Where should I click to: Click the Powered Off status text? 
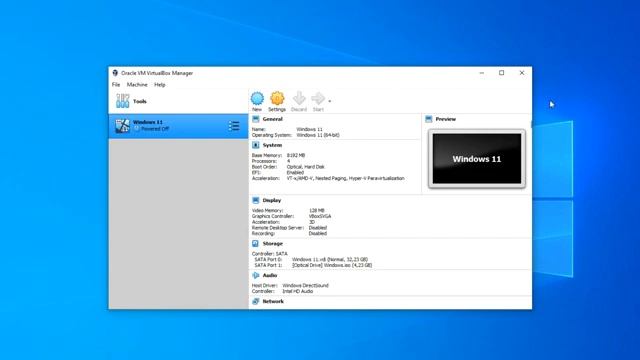[x=155, y=129]
